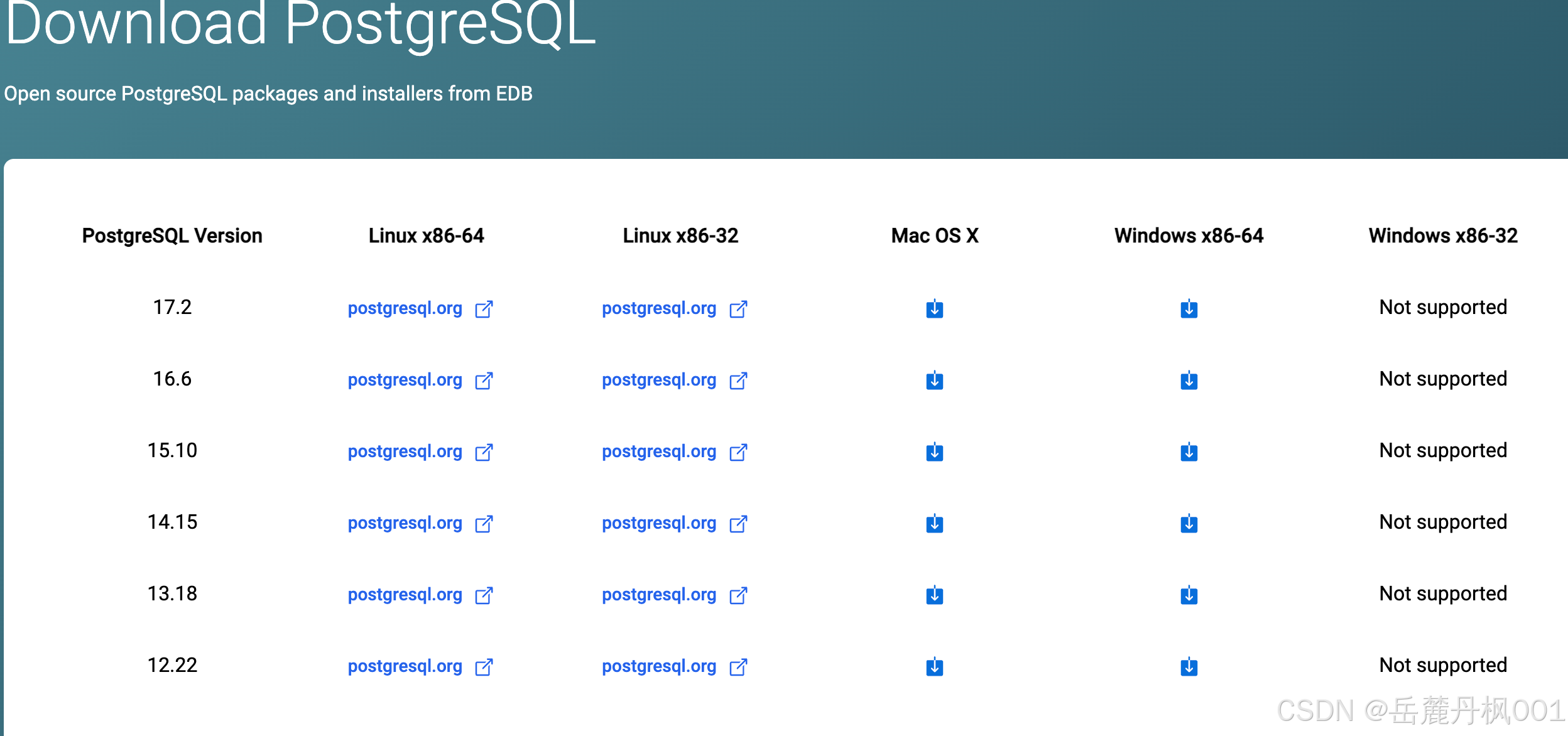Click the Linux x86-64 column header
The image size is (1568, 736).
tap(427, 235)
